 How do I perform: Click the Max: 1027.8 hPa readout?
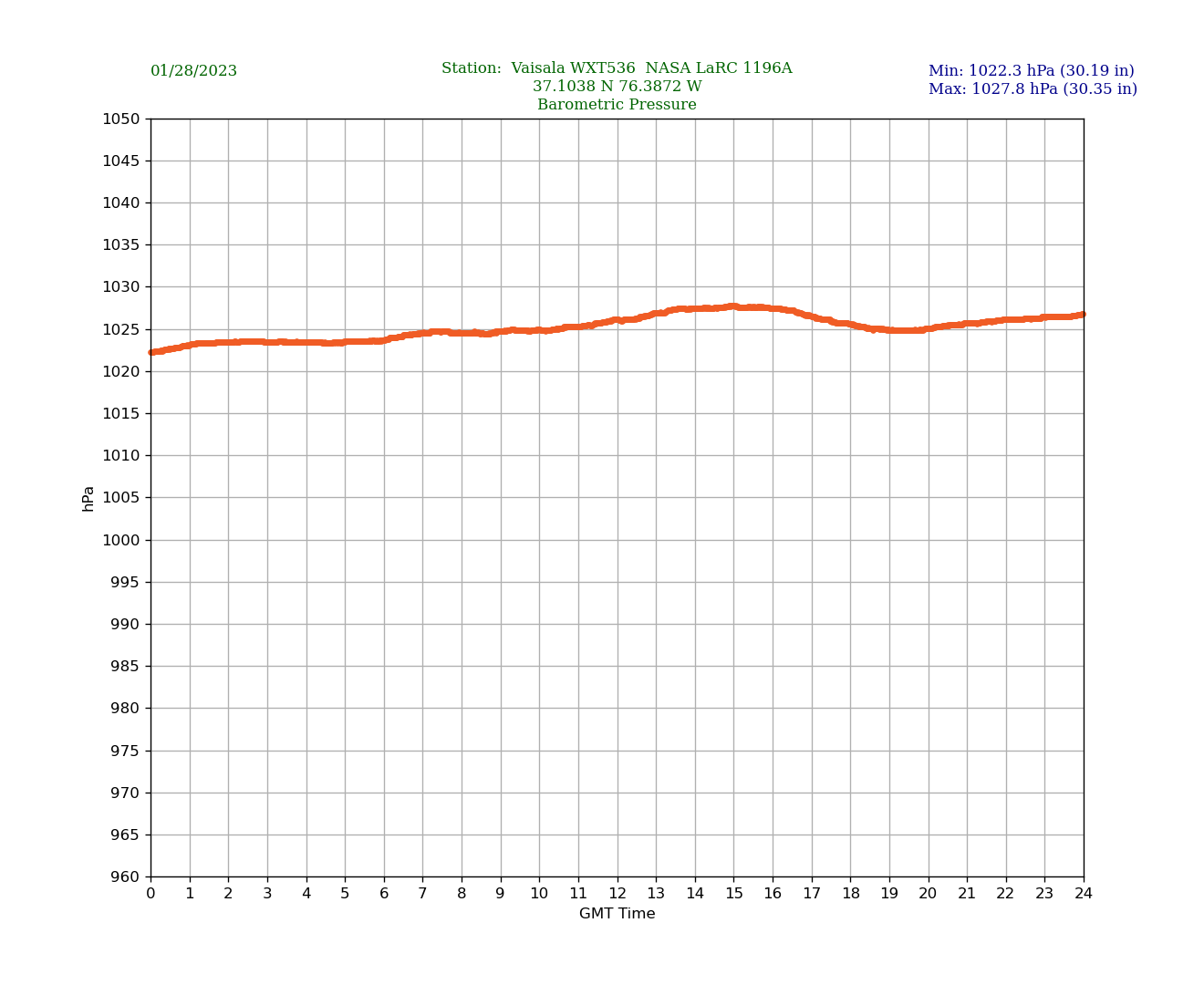tap(1033, 89)
